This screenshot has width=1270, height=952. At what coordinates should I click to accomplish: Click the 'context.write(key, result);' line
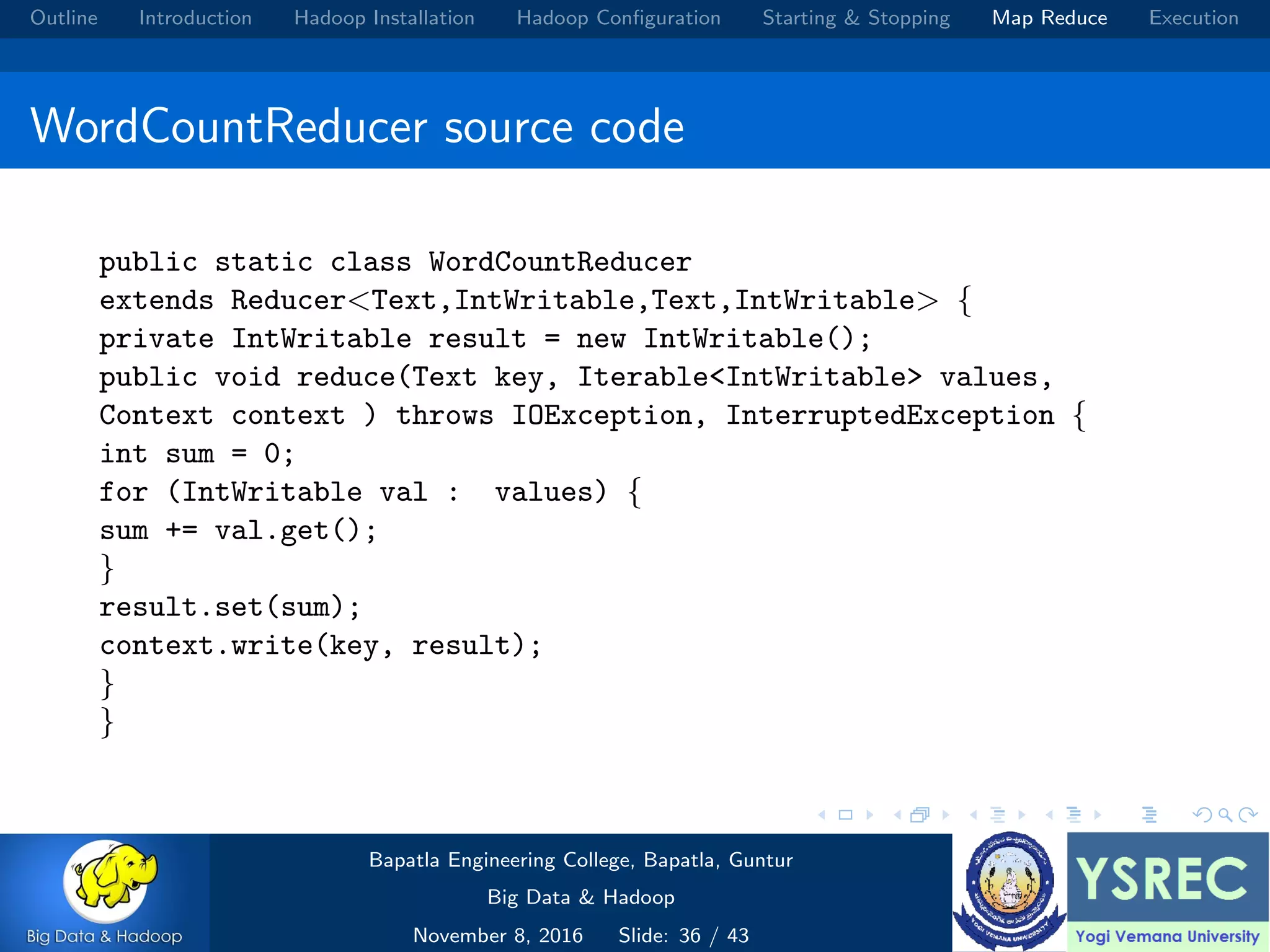pyautogui.click(x=321, y=646)
